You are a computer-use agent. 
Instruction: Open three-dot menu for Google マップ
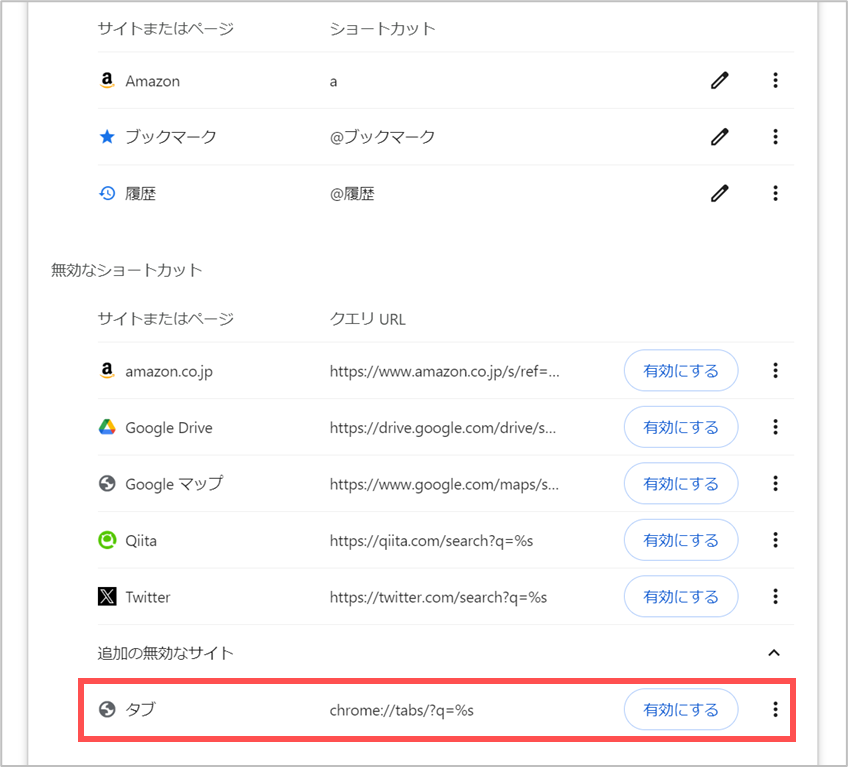(775, 484)
